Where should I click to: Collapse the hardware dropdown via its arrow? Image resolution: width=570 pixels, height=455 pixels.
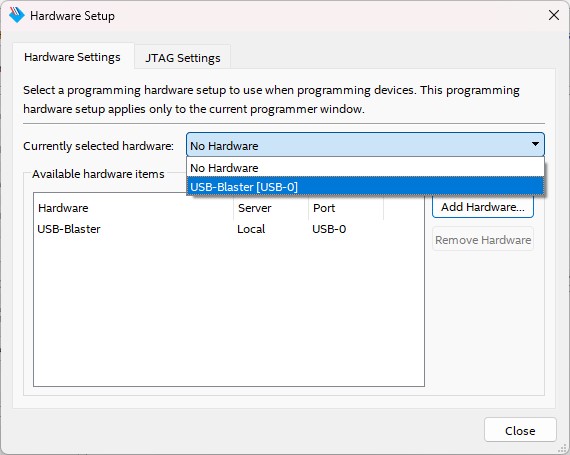535,144
